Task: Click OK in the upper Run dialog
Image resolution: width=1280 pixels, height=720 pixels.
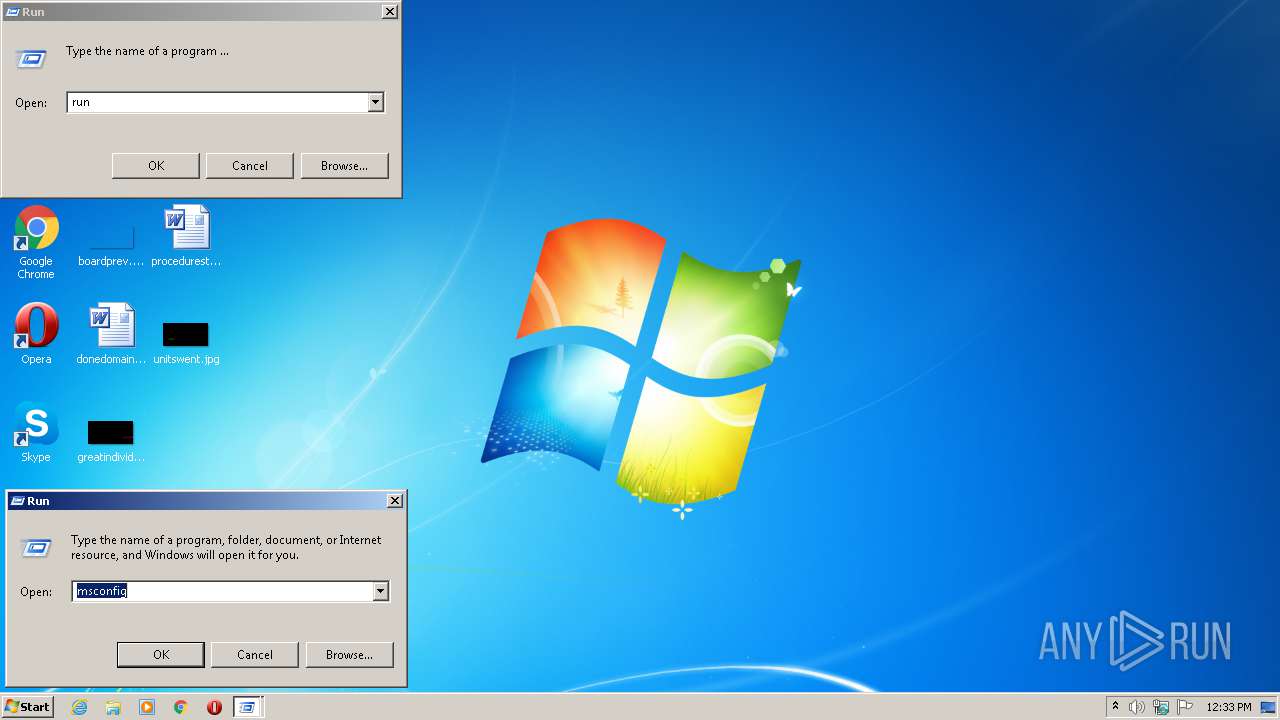Action: click(x=156, y=166)
